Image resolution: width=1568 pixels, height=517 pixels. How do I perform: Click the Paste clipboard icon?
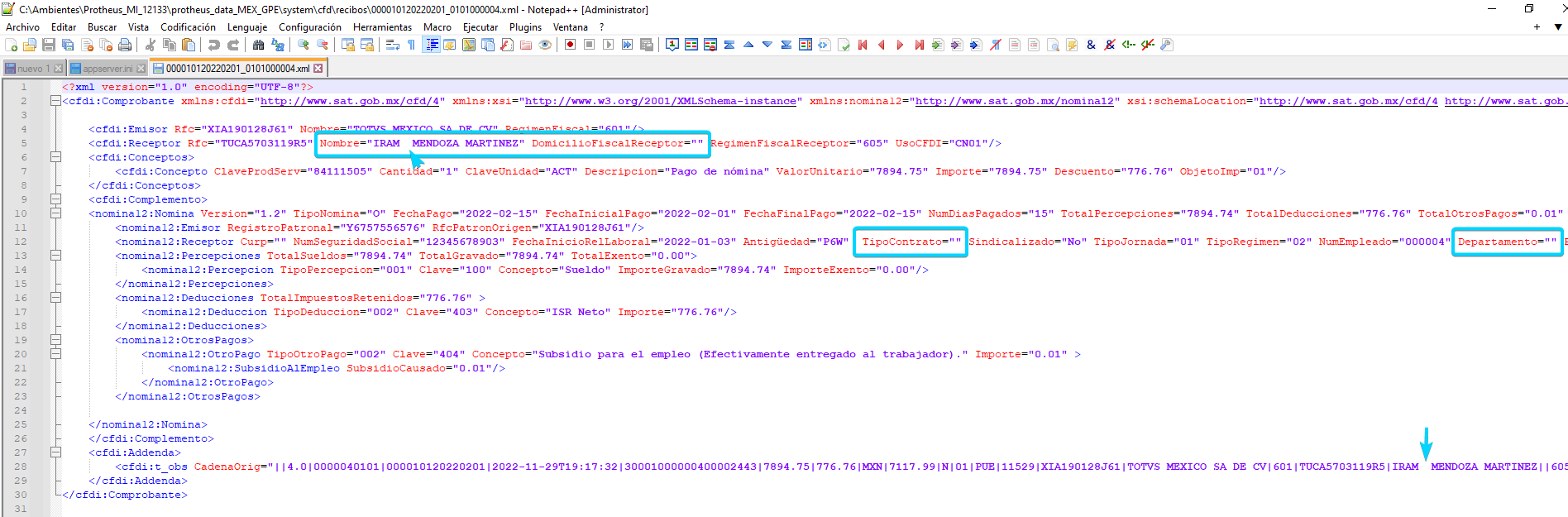[189, 45]
